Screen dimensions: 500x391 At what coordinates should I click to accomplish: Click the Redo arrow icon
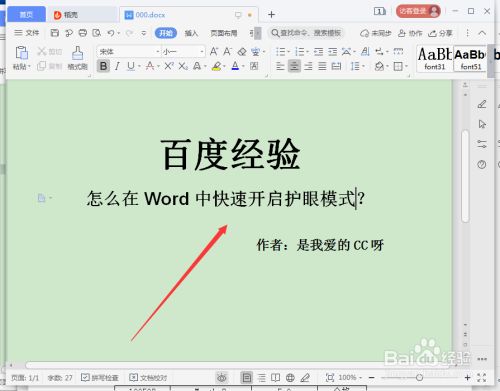click(129, 33)
